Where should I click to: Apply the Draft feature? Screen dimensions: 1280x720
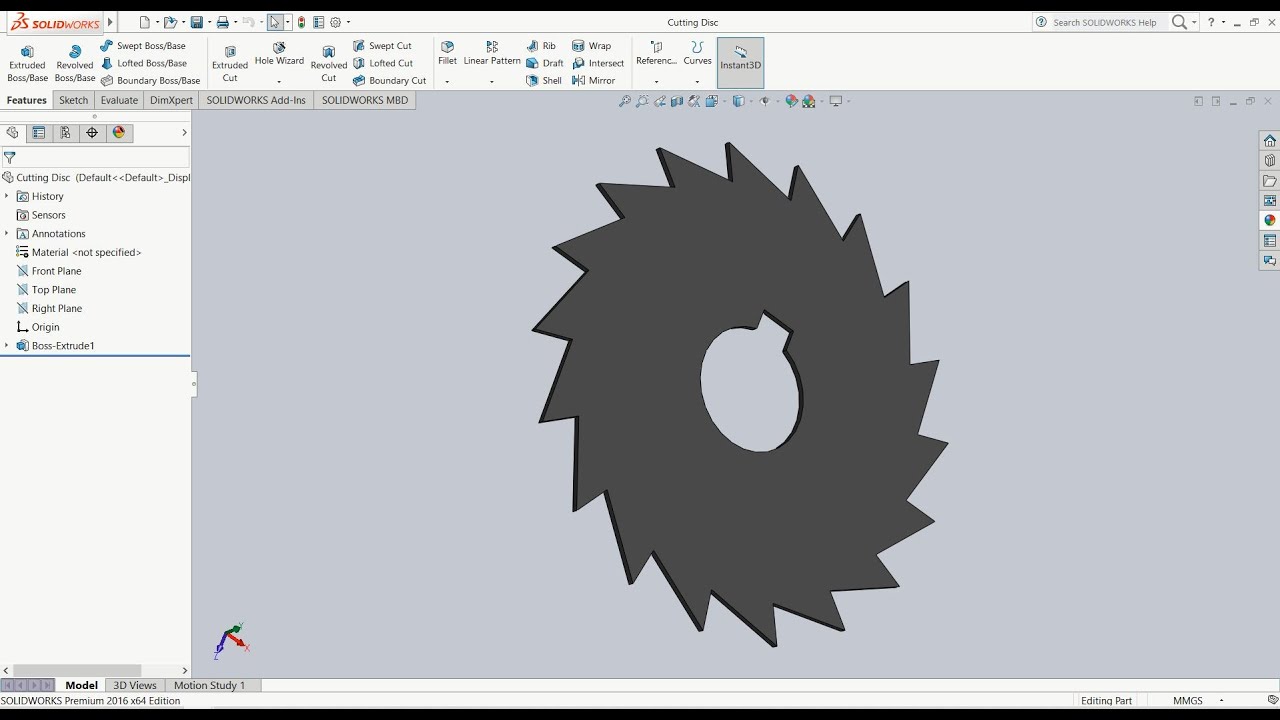pyautogui.click(x=545, y=63)
